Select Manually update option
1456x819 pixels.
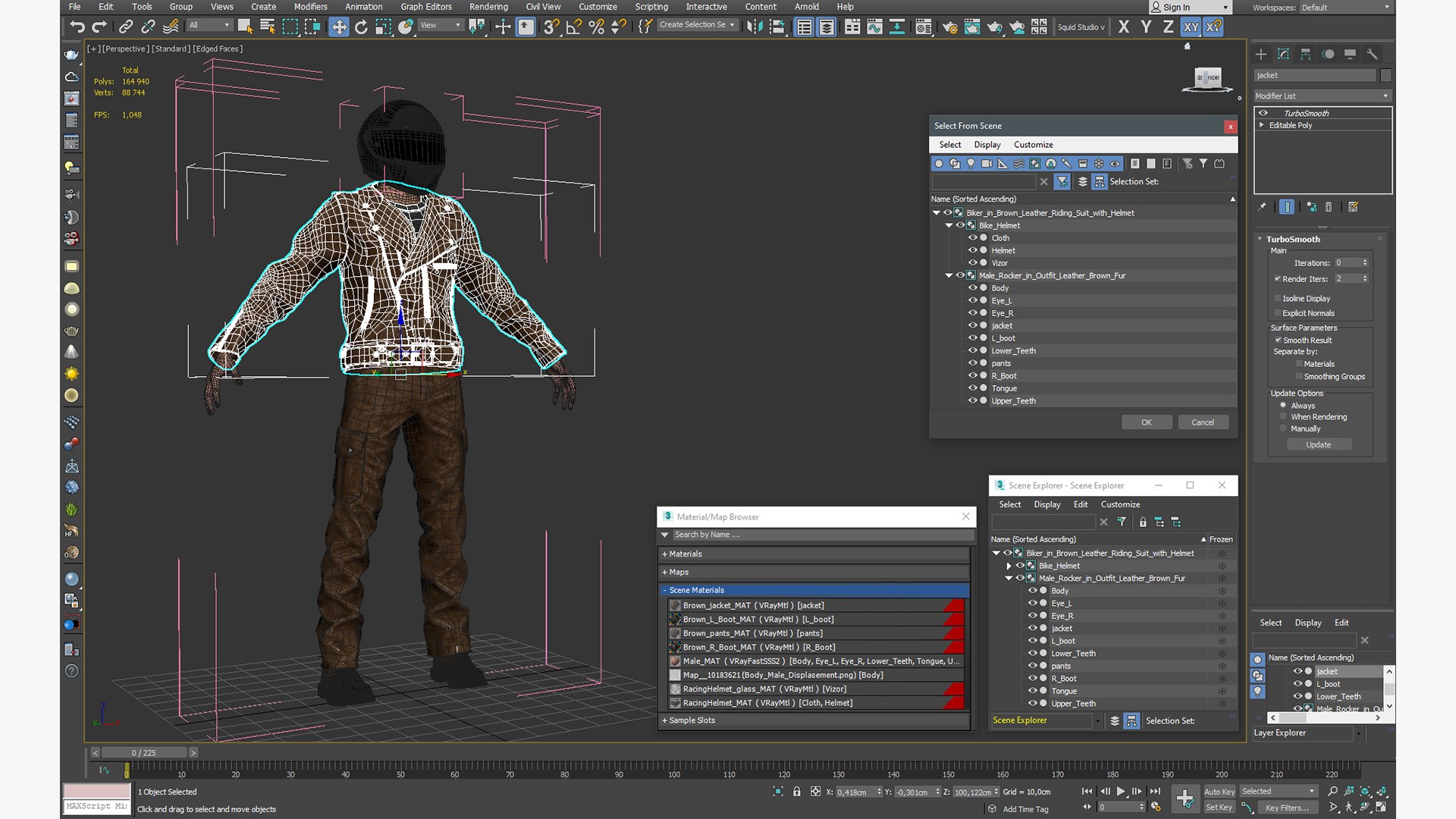pyautogui.click(x=1283, y=428)
